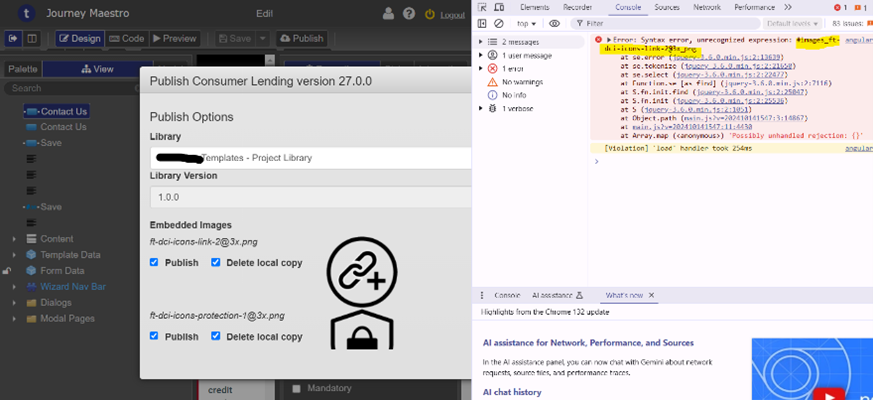
Task: Click the DevTools inspect element icon
Action: (482, 7)
